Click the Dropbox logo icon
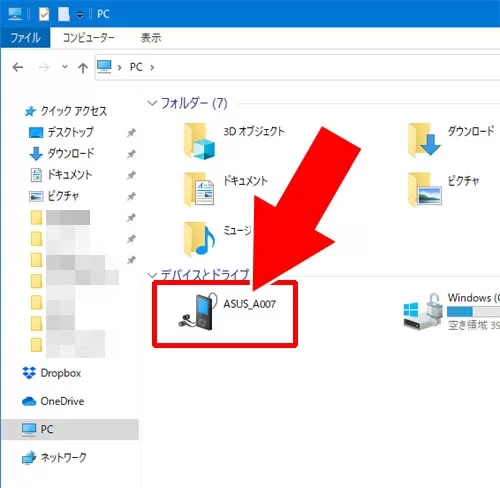 (x=29, y=373)
